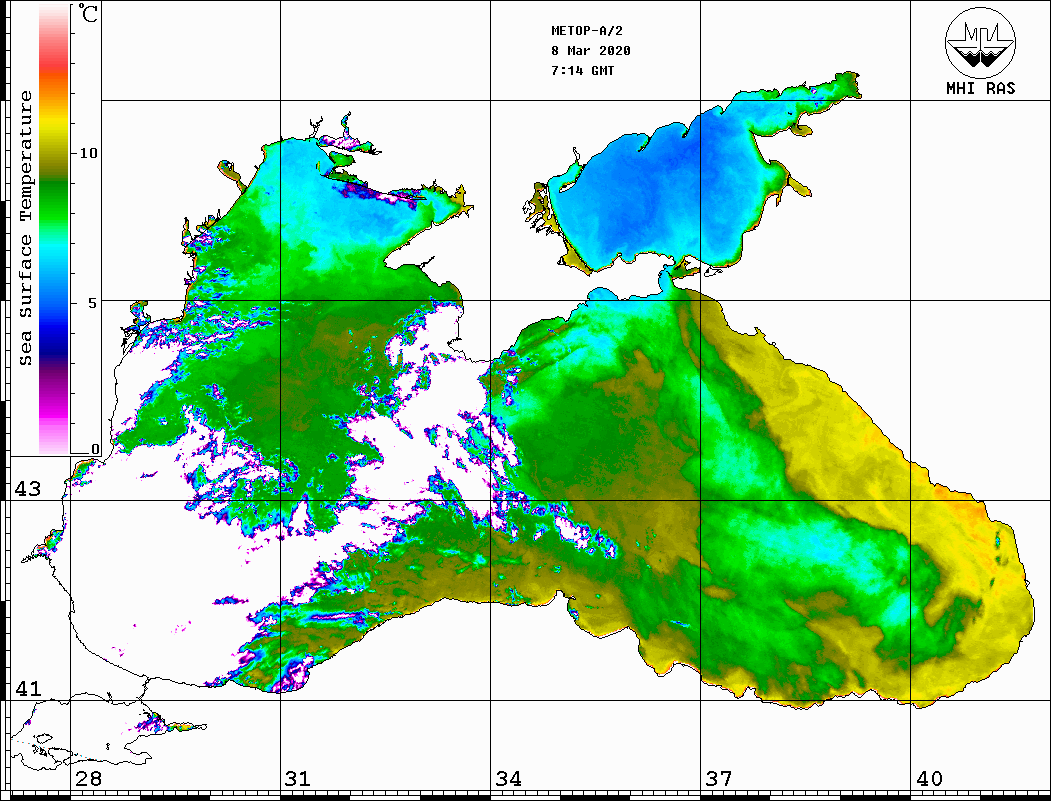Image resolution: width=1051 pixels, height=801 pixels.
Task: Click the MHI RAS logo emblem
Action: [981, 42]
